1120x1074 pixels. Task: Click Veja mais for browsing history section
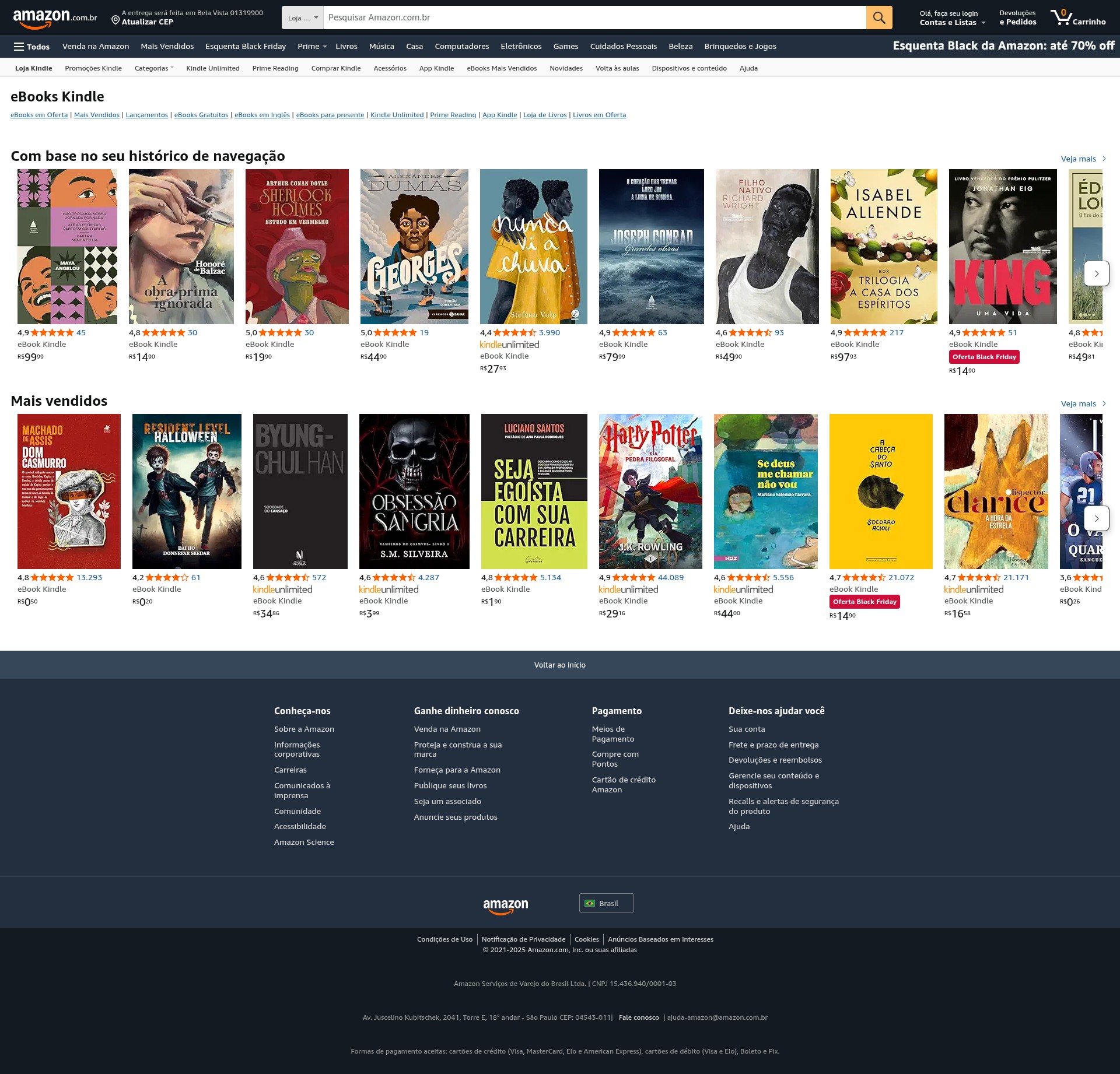1083,159
